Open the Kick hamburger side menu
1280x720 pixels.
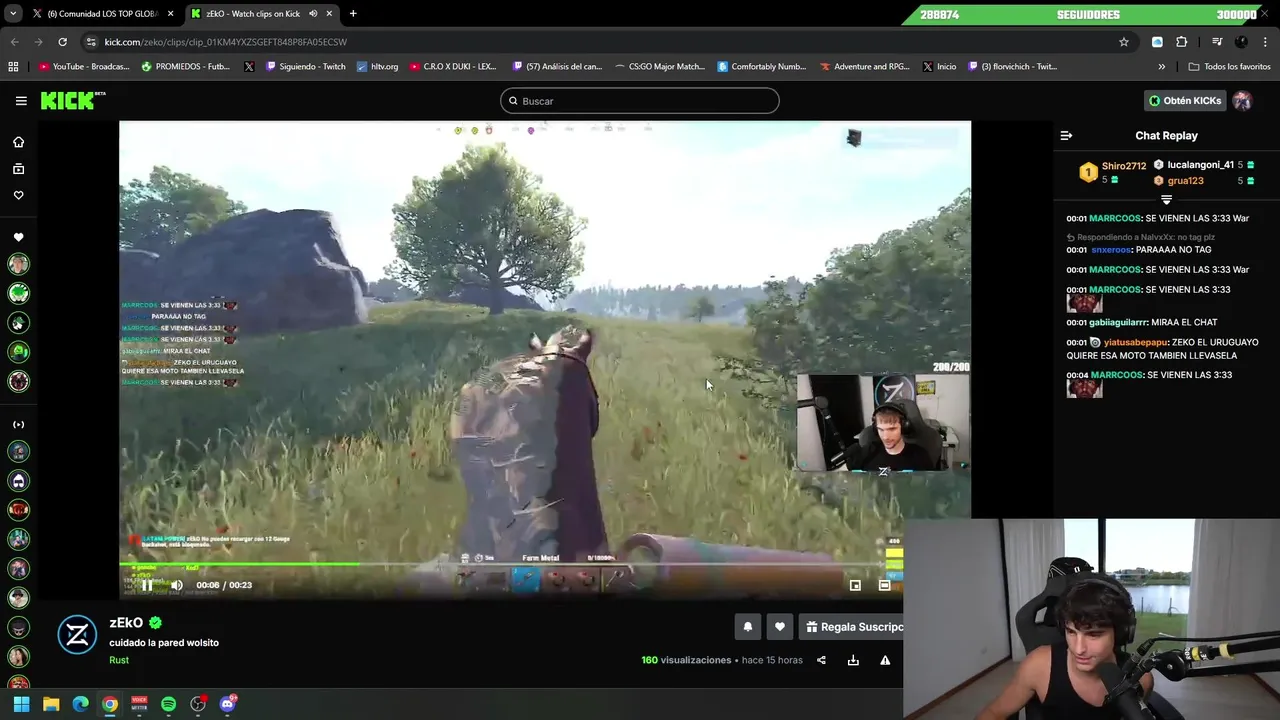[21, 101]
